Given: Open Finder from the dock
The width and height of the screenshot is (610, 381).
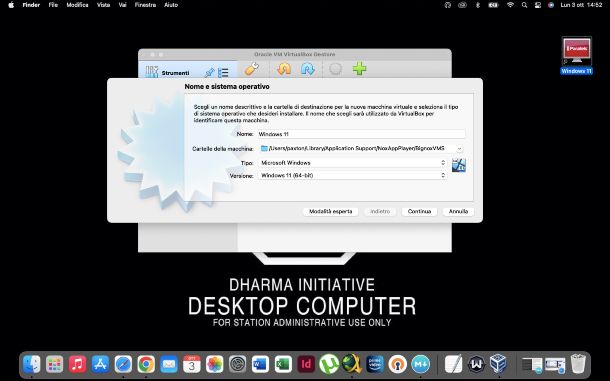Looking at the screenshot, I should (32, 364).
